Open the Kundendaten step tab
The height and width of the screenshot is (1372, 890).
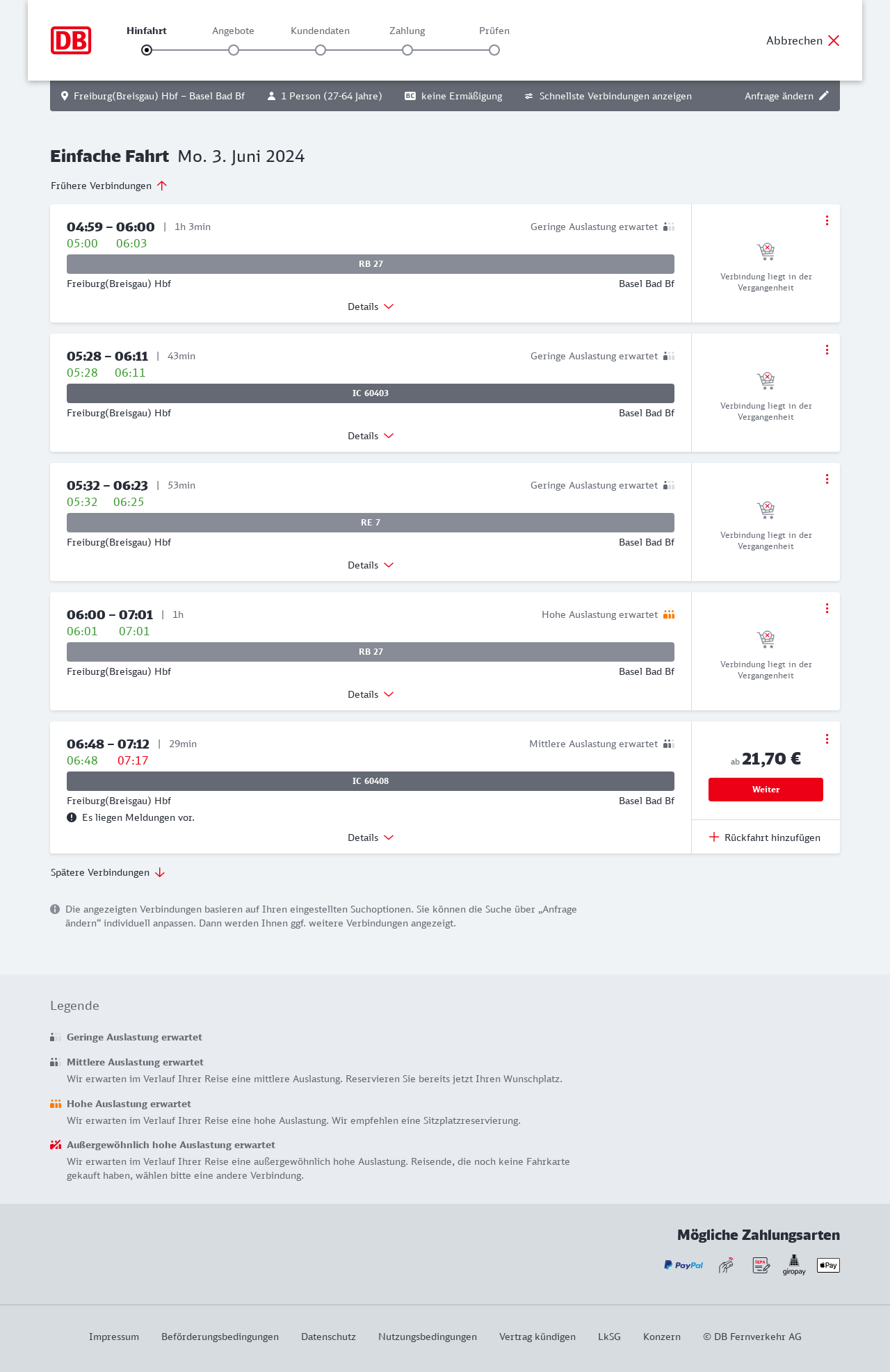point(320,31)
